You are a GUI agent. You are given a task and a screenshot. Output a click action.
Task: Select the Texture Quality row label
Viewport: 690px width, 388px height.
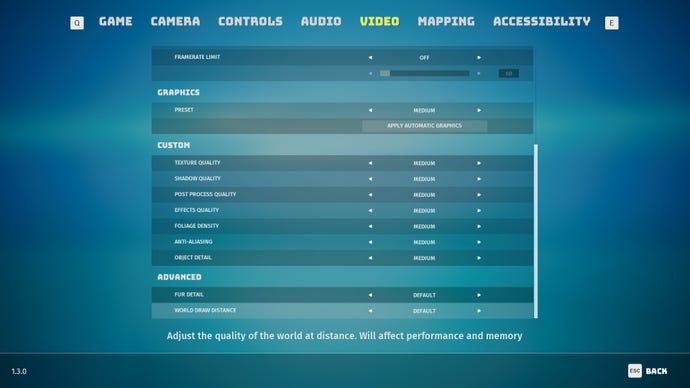point(197,163)
